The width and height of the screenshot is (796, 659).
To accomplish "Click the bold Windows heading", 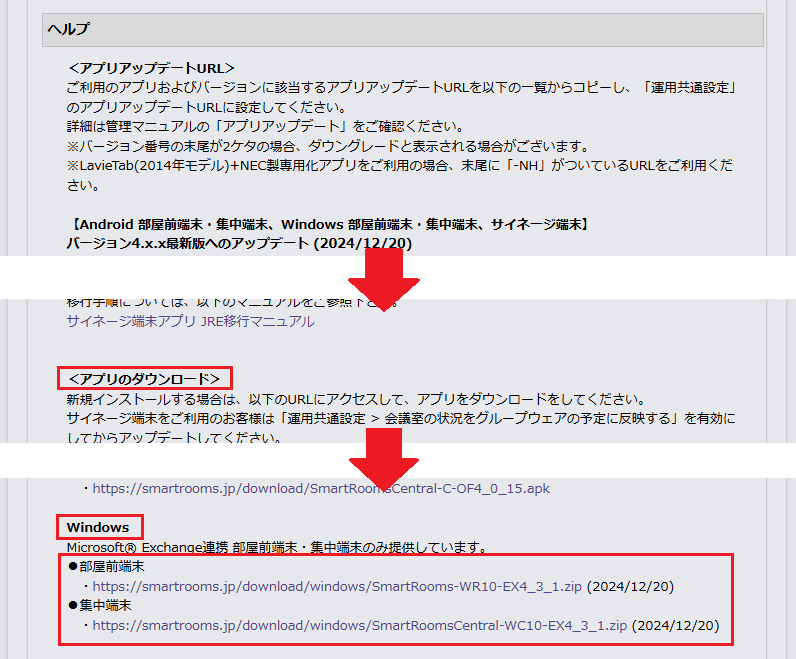I will (x=98, y=527).
